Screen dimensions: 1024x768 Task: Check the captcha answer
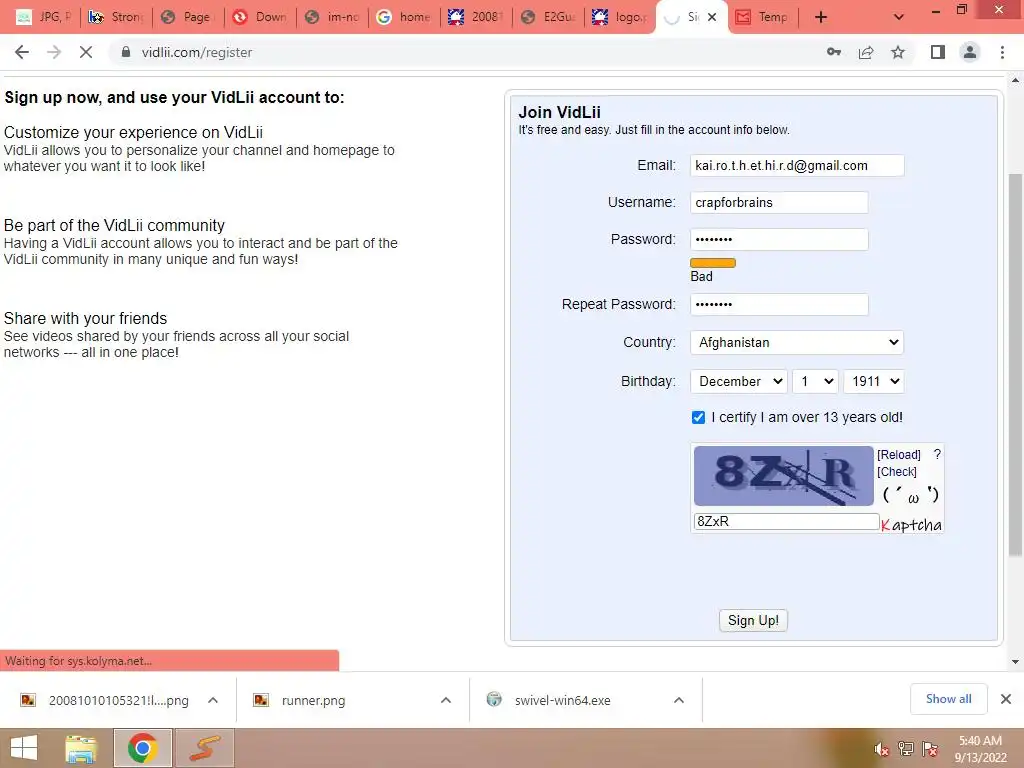(897, 472)
